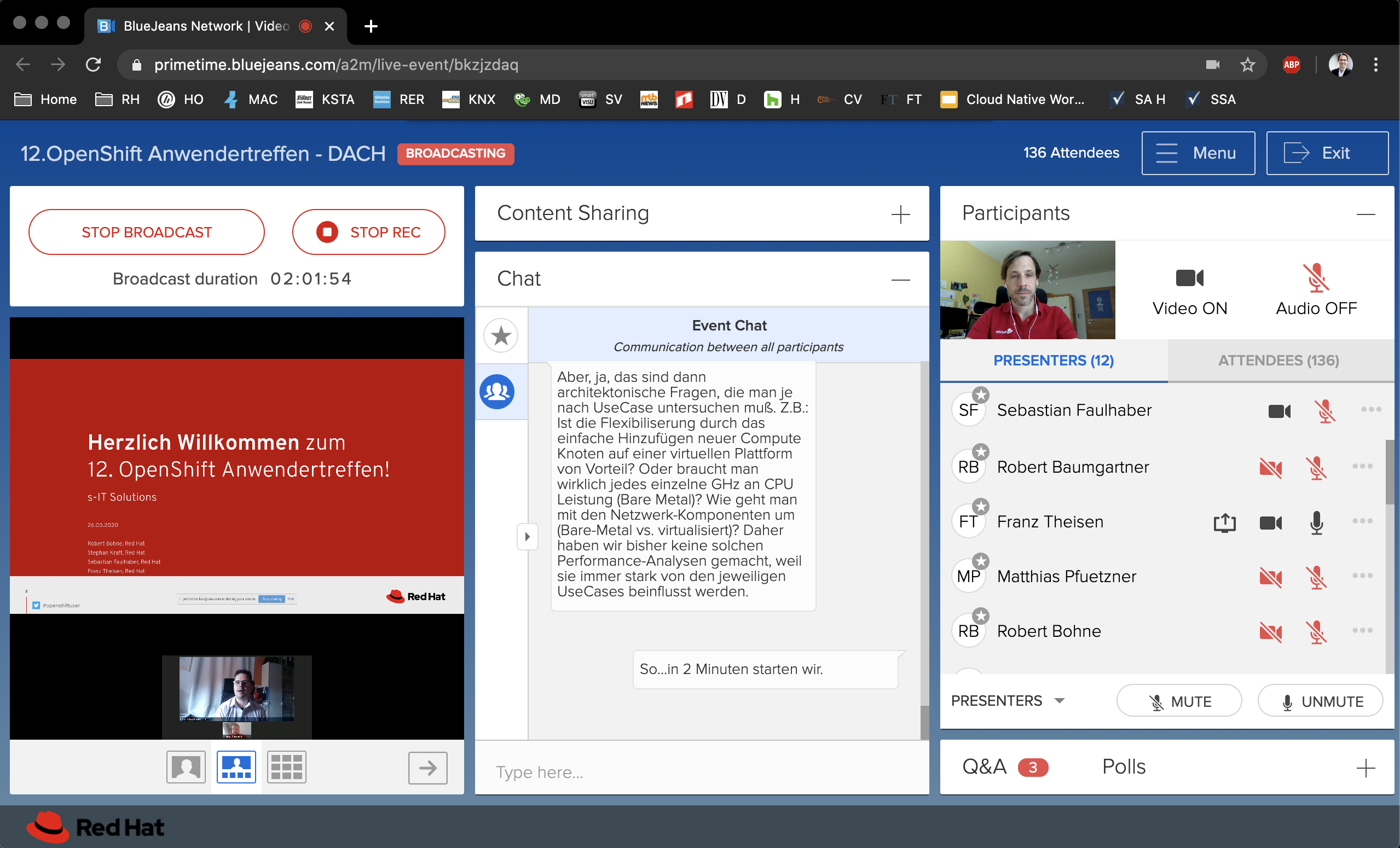The height and width of the screenshot is (848, 1400).
Task: Click the pop-out arrow below the preview
Action: [428, 768]
